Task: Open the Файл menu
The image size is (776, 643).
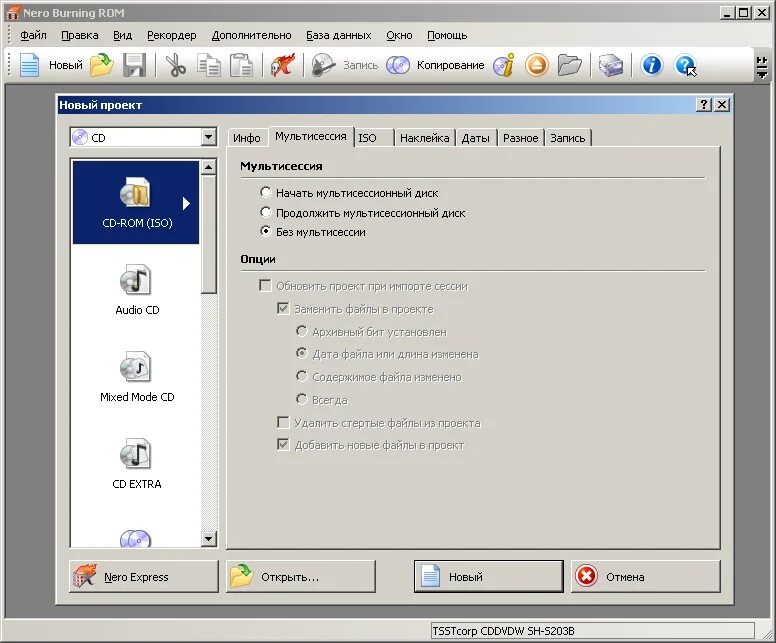Action: coord(33,35)
